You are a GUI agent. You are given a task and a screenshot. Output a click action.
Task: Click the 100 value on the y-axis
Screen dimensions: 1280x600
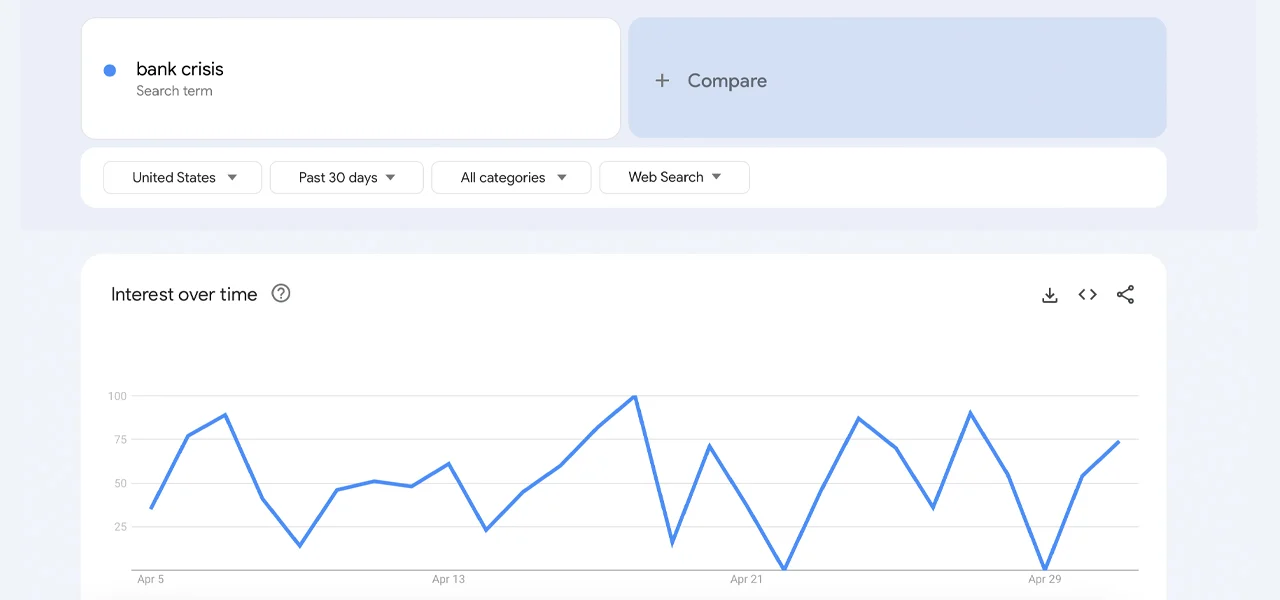tap(117, 397)
